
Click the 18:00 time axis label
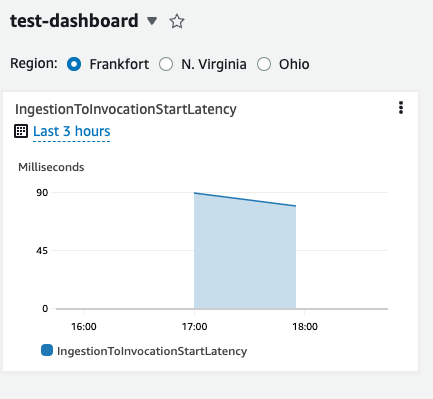click(305, 327)
